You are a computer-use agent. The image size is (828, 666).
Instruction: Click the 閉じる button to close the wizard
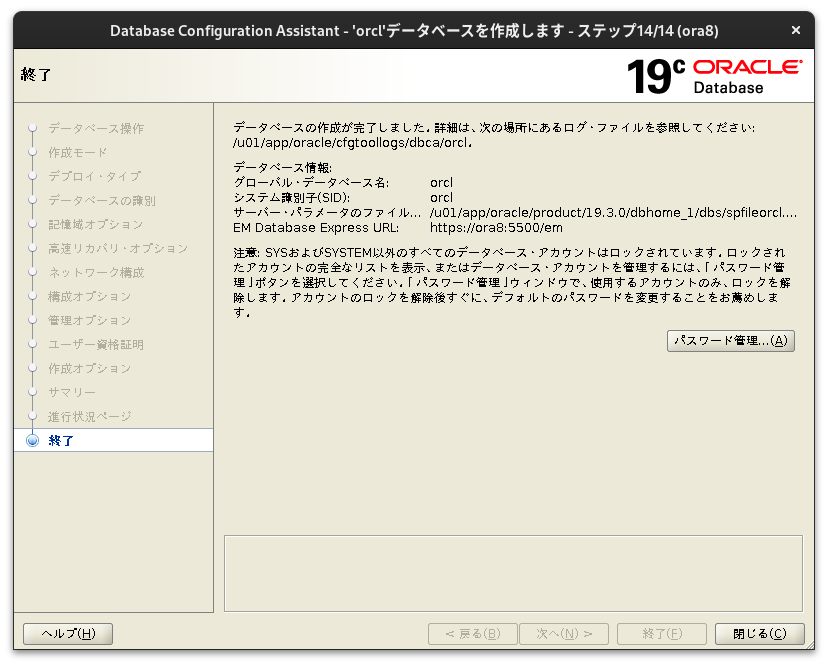tap(757, 633)
